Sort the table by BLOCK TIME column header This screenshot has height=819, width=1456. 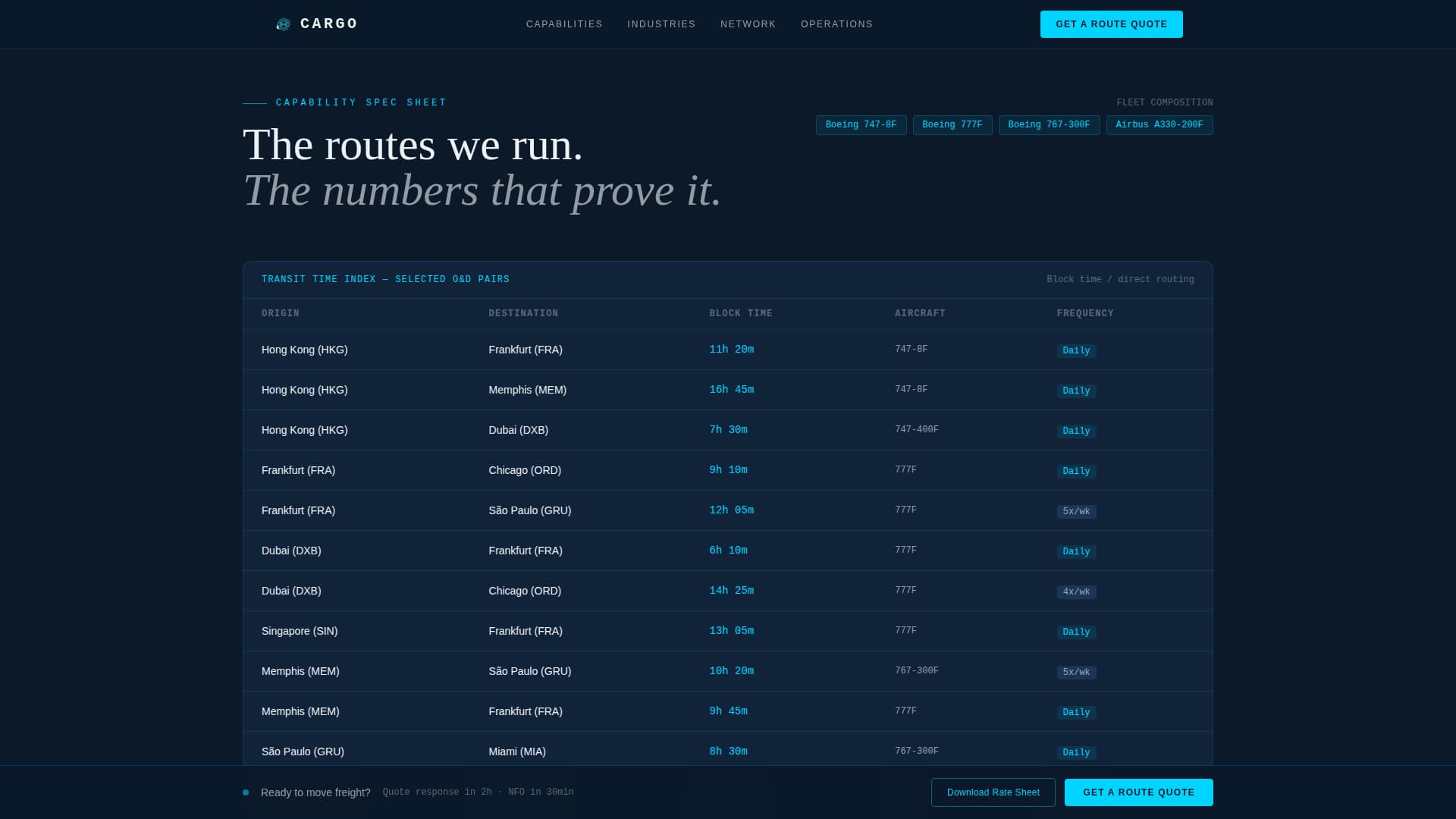pos(740,313)
